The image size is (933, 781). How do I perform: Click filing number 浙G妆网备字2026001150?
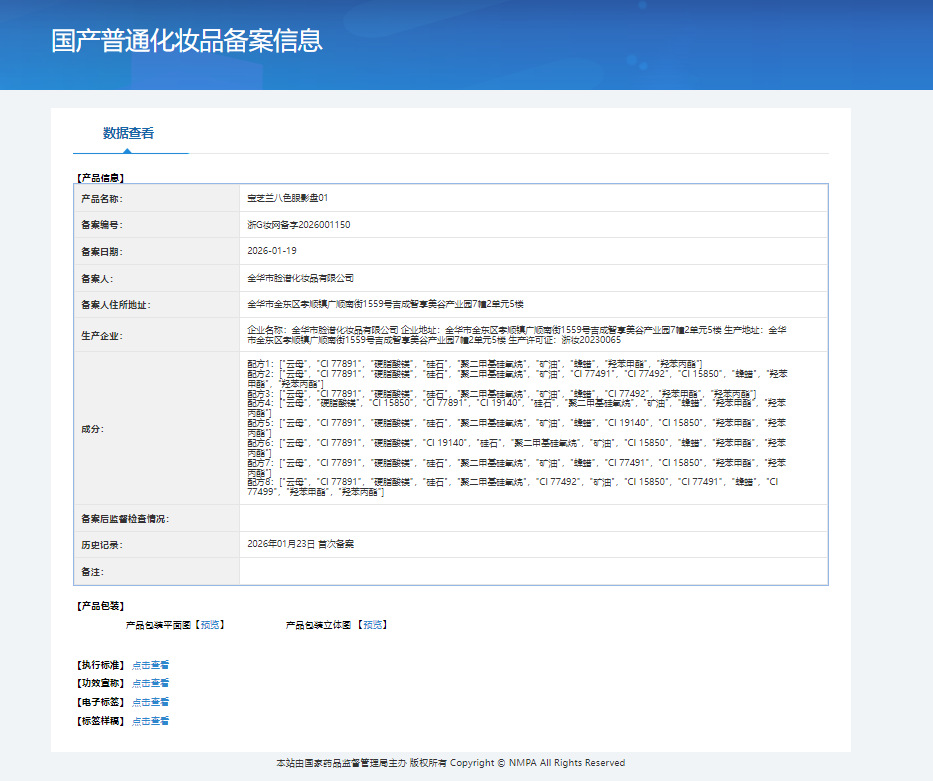[x=299, y=225]
